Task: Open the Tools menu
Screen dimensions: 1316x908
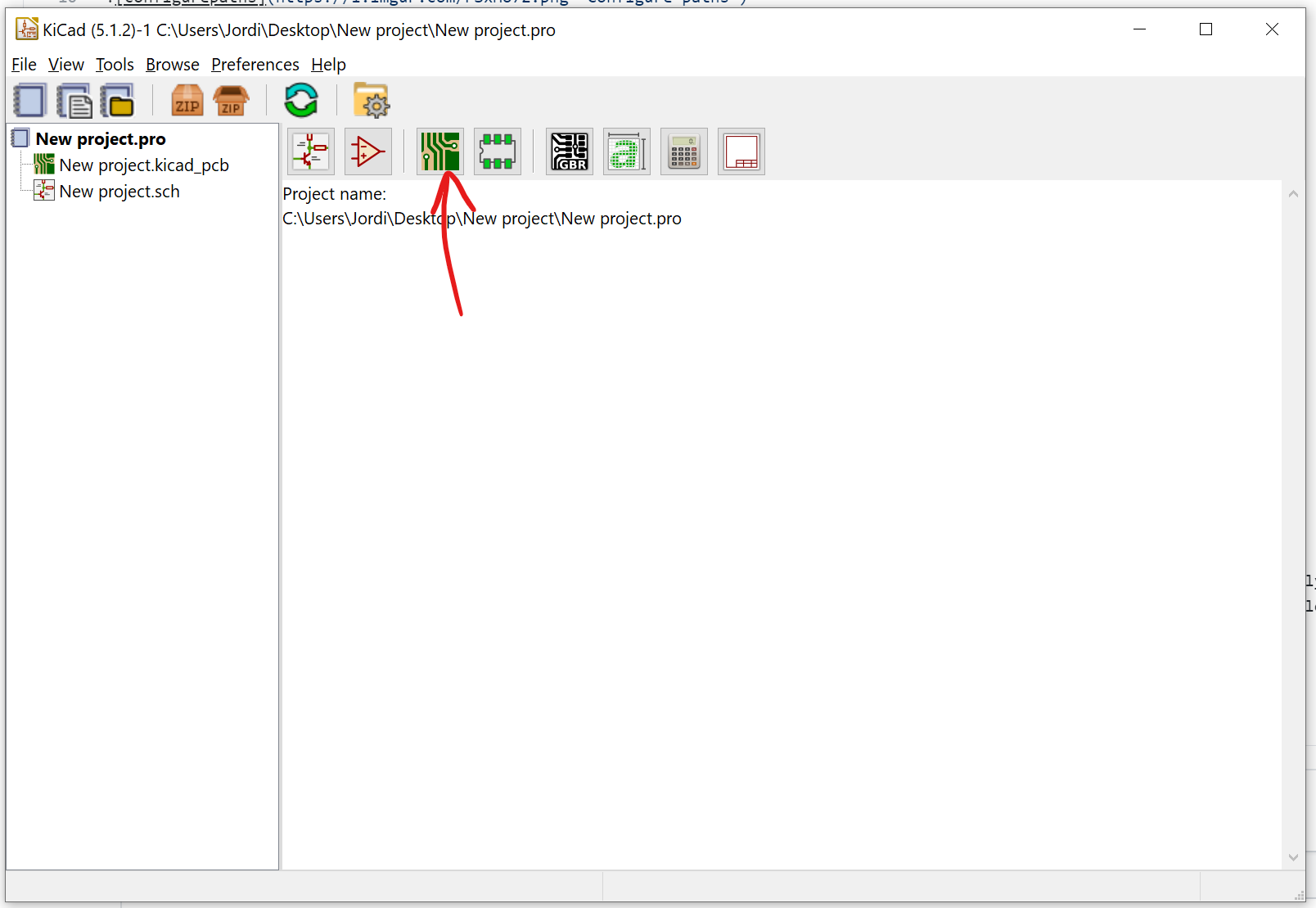Action: coord(115,65)
